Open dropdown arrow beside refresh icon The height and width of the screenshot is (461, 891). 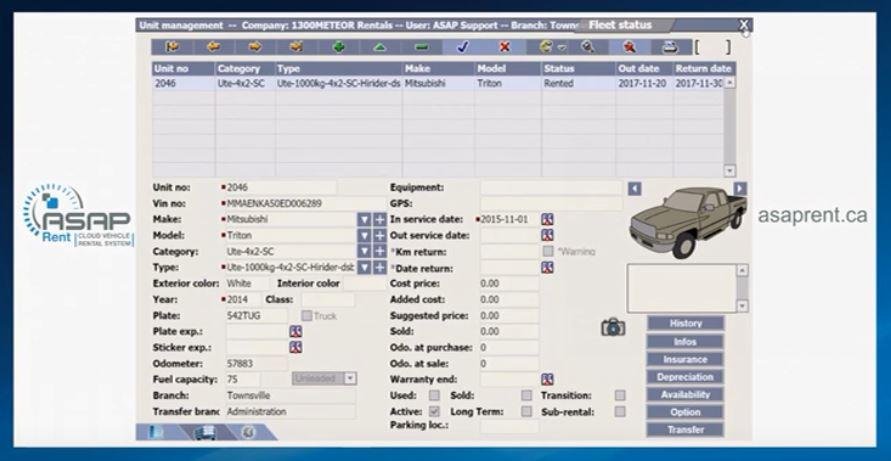coord(561,48)
